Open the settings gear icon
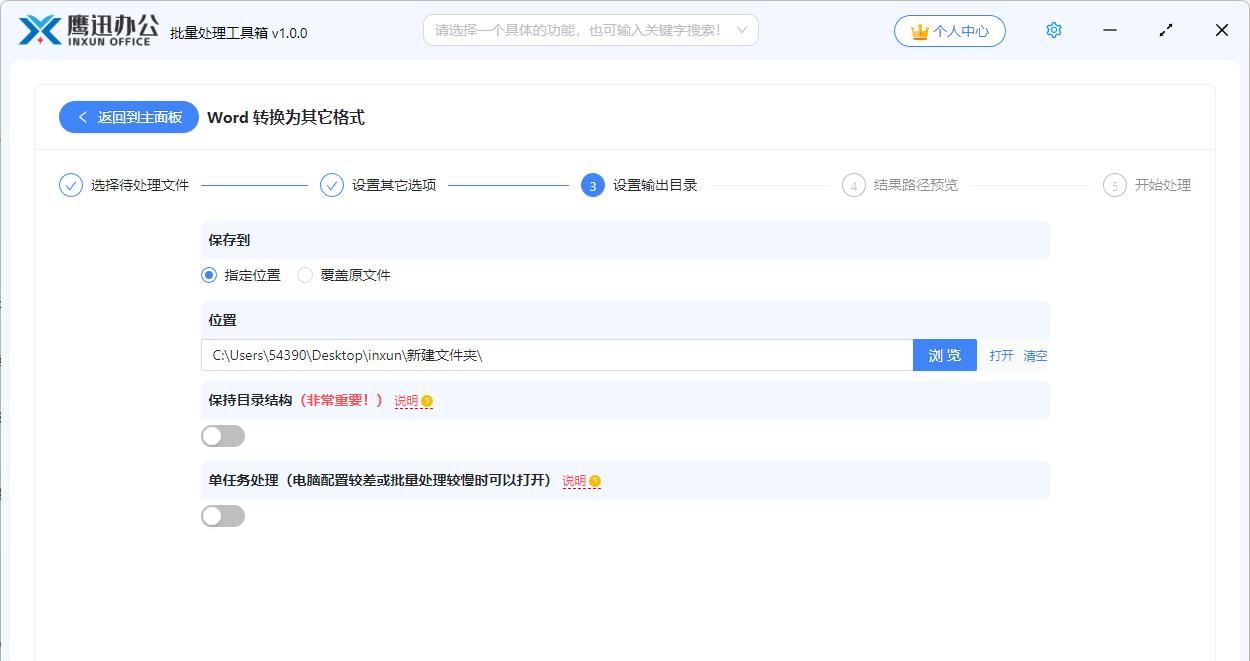This screenshot has height=661, width=1250. 1053,30
